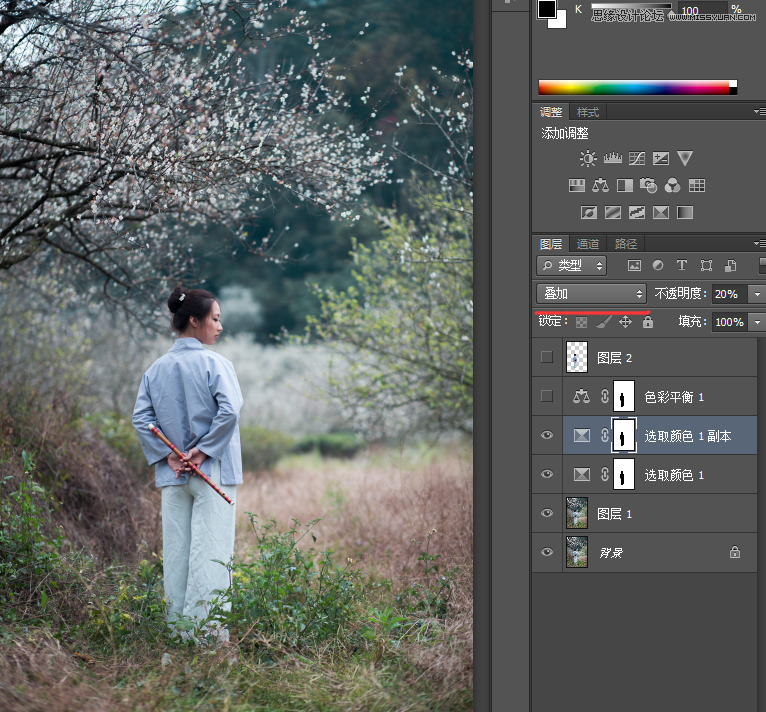This screenshot has height=712, width=766.
Task: Open the 叠加 blend mode dropdown
Action: [x=591, y=294]
